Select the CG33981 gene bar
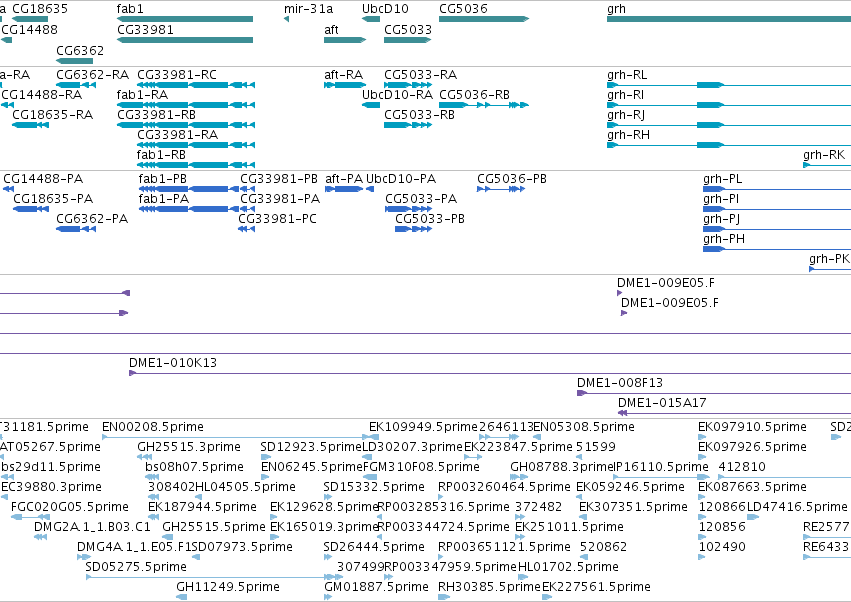The image size is (851, 602). (x=185, y=40)
